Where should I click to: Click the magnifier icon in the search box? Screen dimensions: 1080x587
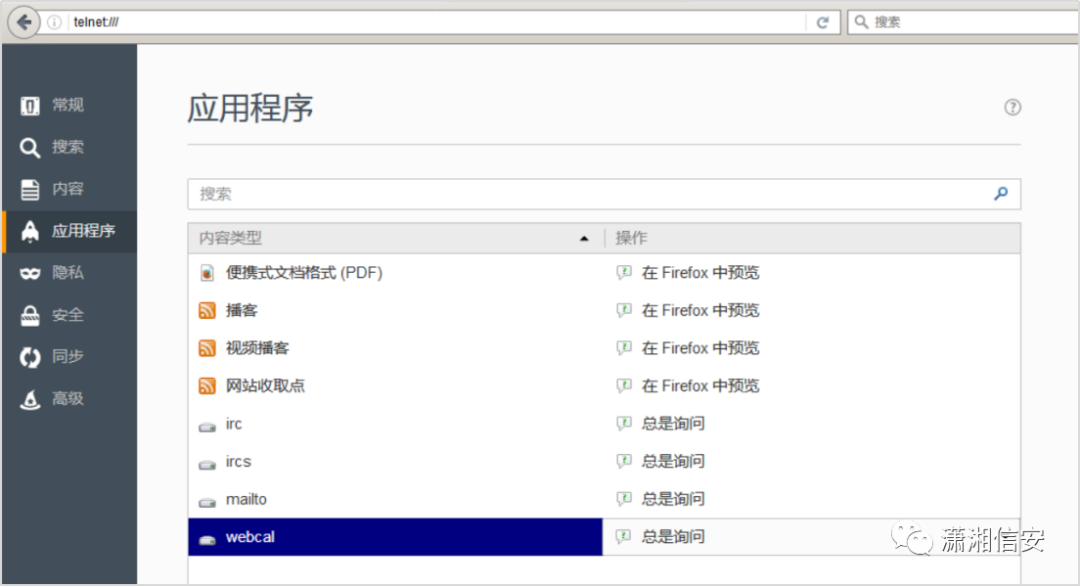click(x=1001, y=194)
